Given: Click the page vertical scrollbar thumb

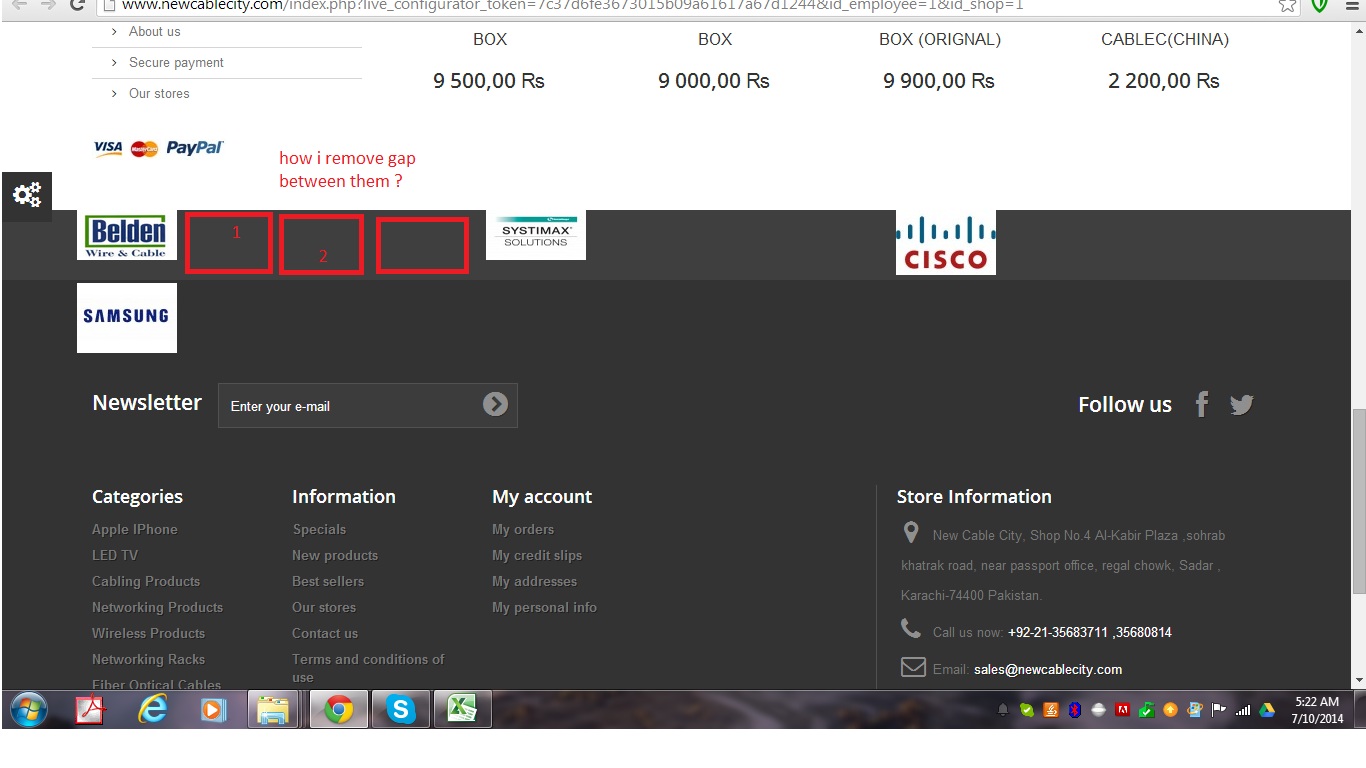Looking at the screenshot, I should click(1358, 500).
